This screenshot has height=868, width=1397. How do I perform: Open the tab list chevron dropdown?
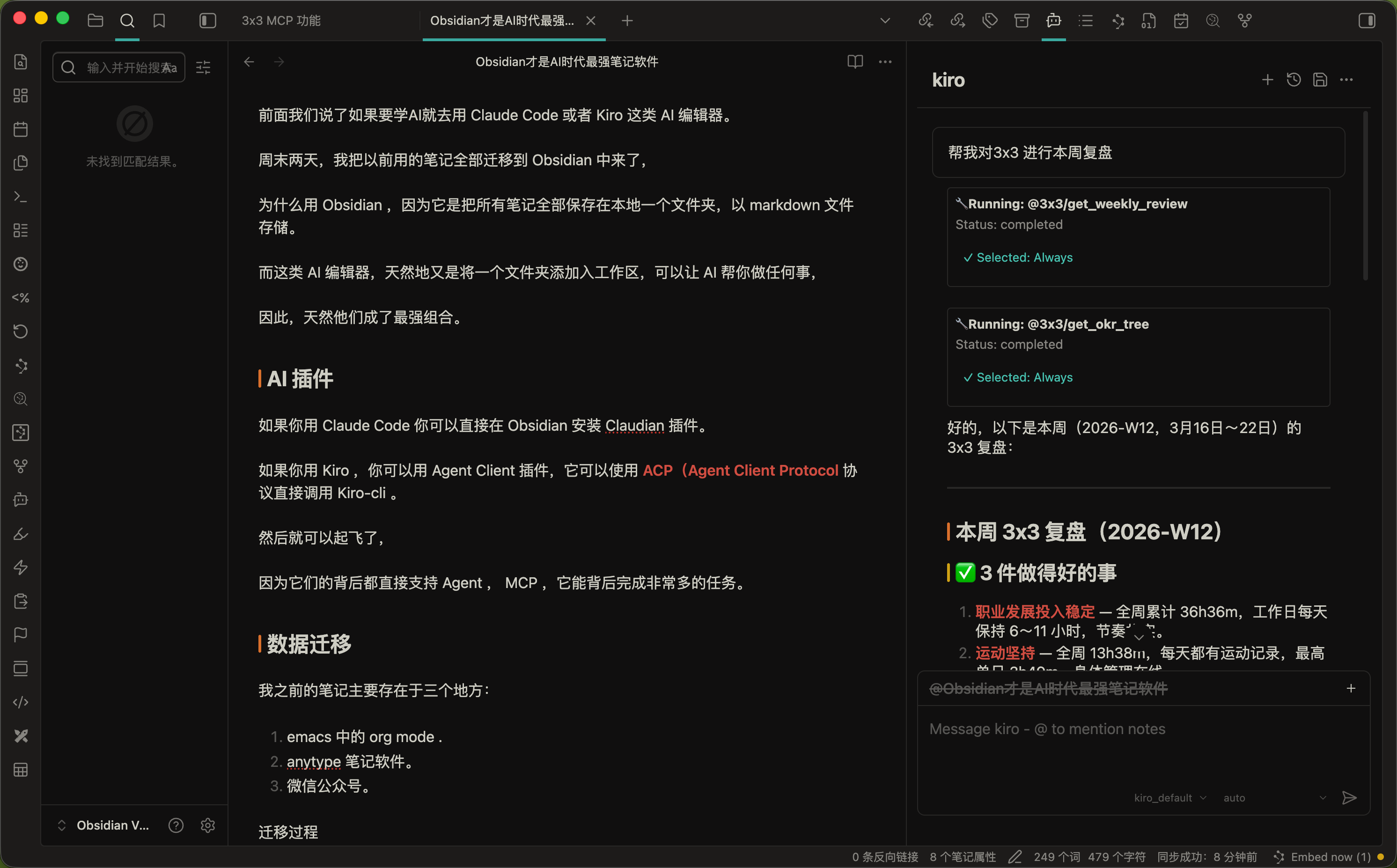(x=885, y=20)
